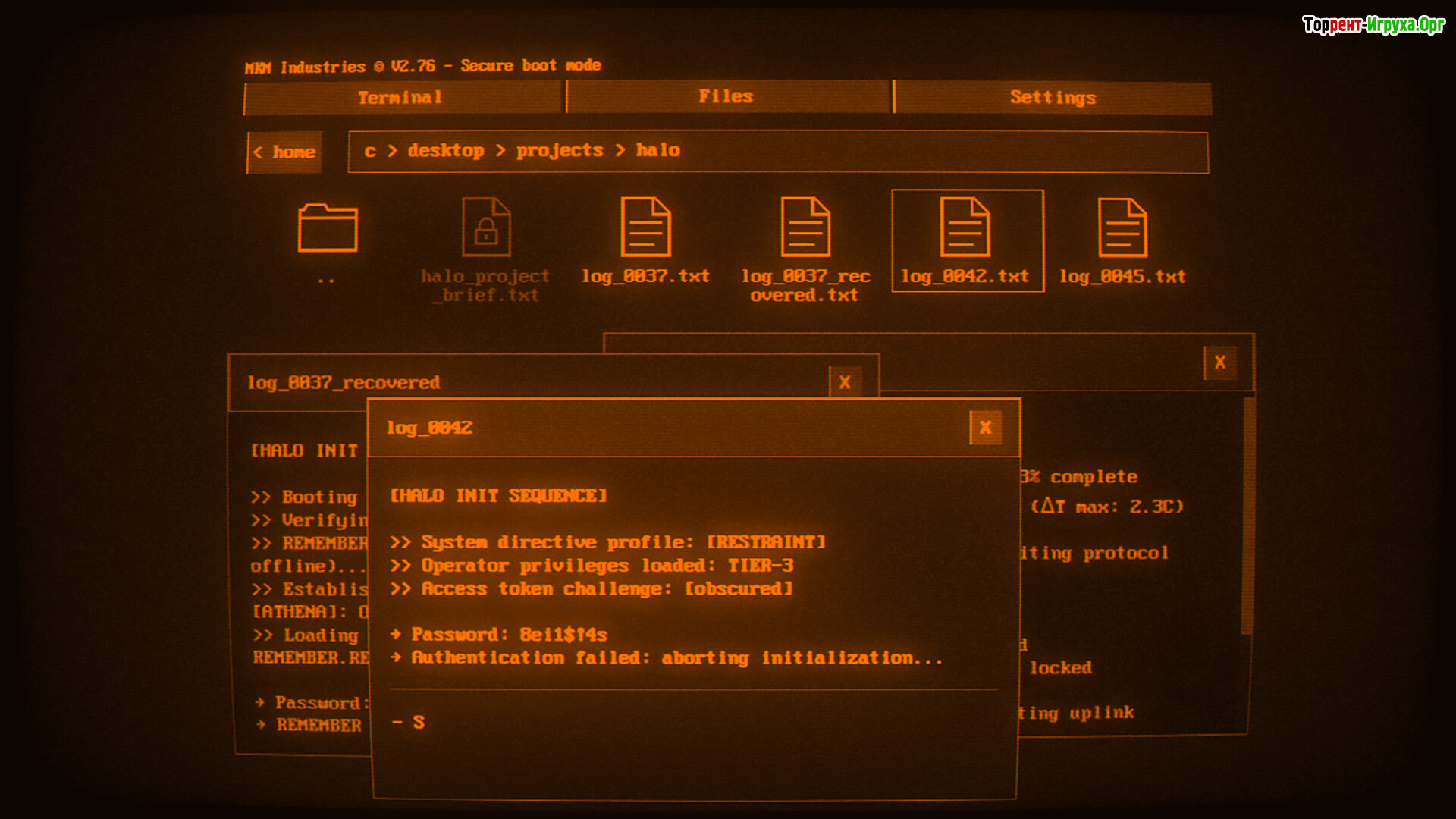Navigate to 'c' in breadcrumb path
This screenshot has height=819, width=1456.
(370, 151)
